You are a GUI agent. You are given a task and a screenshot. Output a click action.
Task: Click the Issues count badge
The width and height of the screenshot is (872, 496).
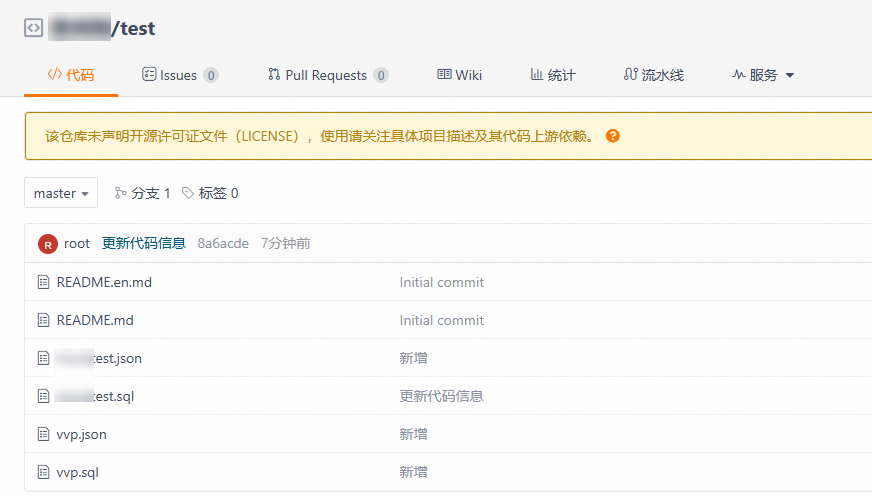[x=211, y=75]
